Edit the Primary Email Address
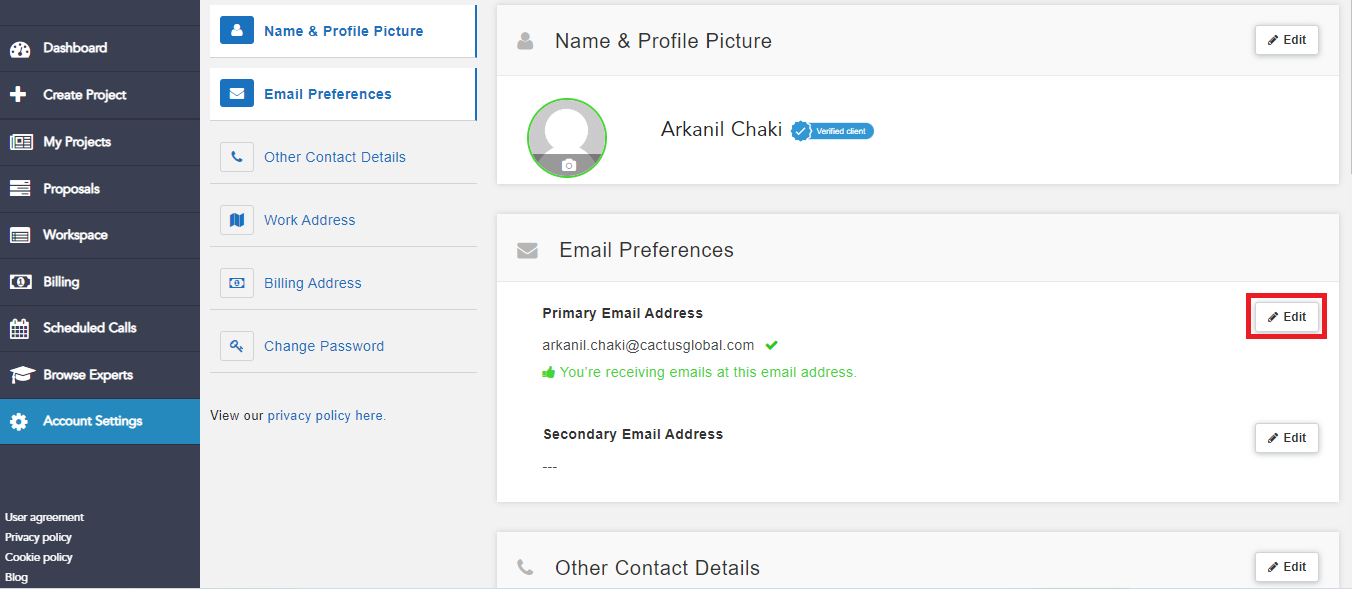Image resolution: width=1352 pixels, height=589 pixels. tap(1286, 317)
